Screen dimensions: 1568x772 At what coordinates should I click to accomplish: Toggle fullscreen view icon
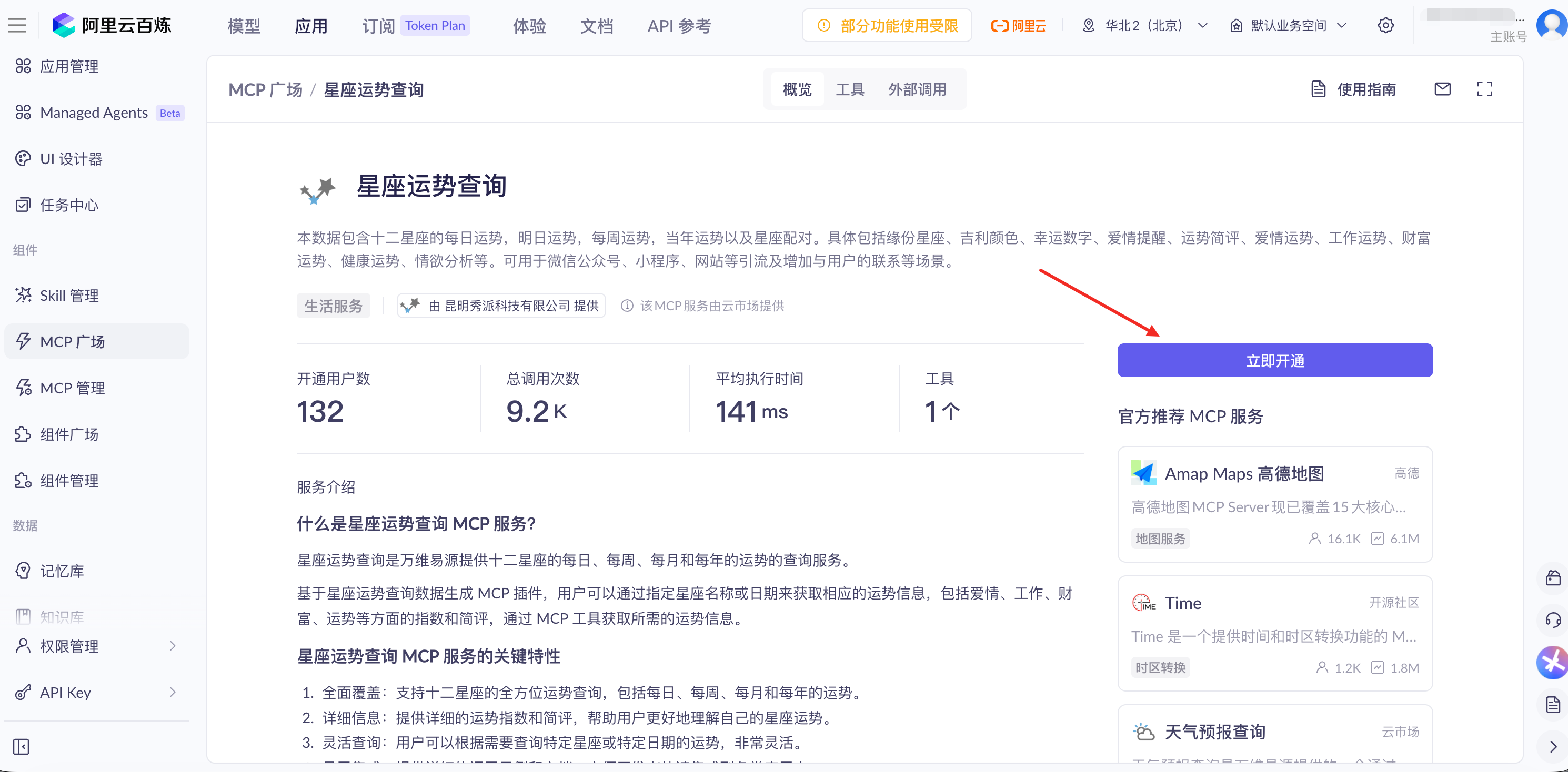tap(1485, 89)
